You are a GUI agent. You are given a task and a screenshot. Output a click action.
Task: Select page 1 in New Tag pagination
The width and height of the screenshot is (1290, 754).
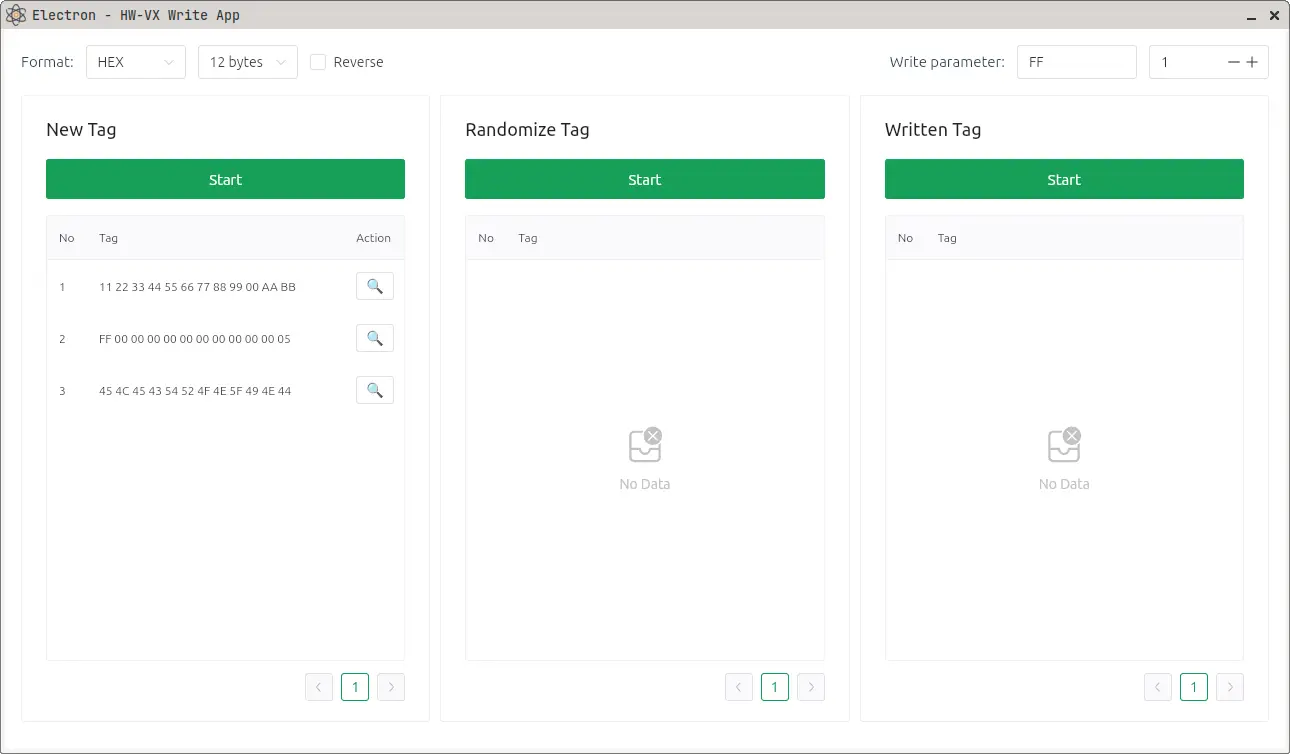[355, 686]
